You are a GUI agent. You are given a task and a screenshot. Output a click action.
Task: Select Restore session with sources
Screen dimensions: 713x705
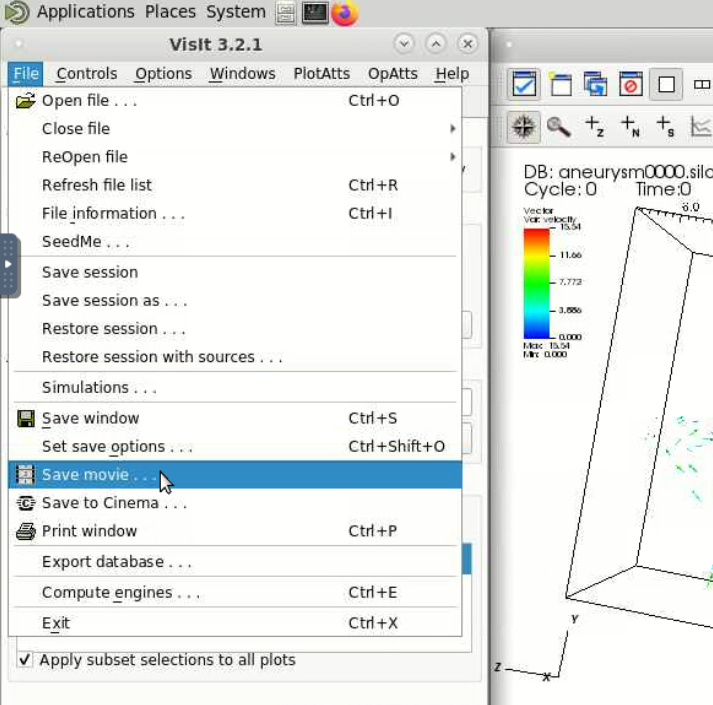click(235, 357)
